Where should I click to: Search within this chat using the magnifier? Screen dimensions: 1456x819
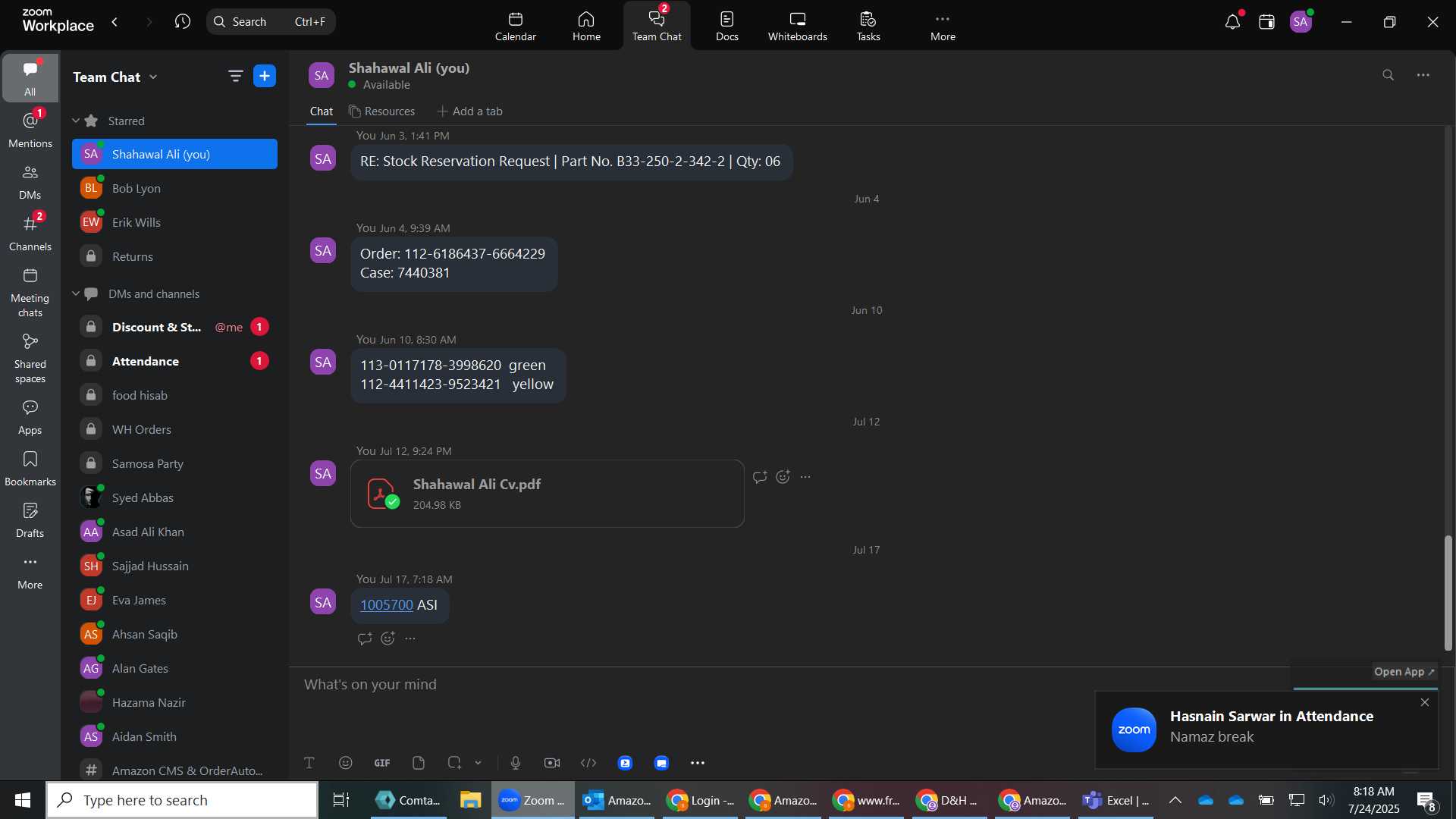pyautogui.click(x=1388, y=75)
